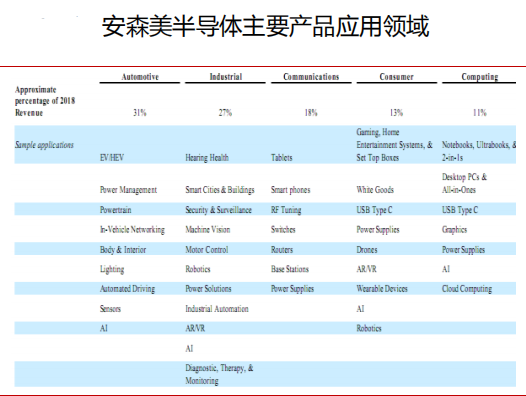Select the Wearable Devices cell
This screenshot has height=396, width=526.
point(382,289)
